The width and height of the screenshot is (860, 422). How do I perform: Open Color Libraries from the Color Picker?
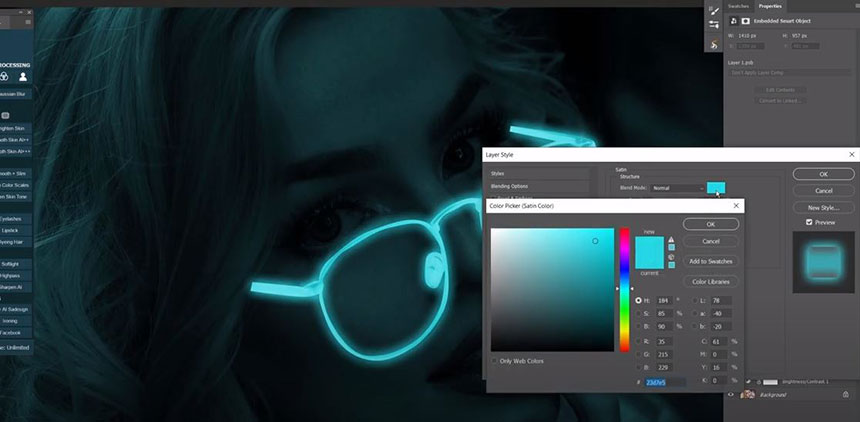(710, 281)
